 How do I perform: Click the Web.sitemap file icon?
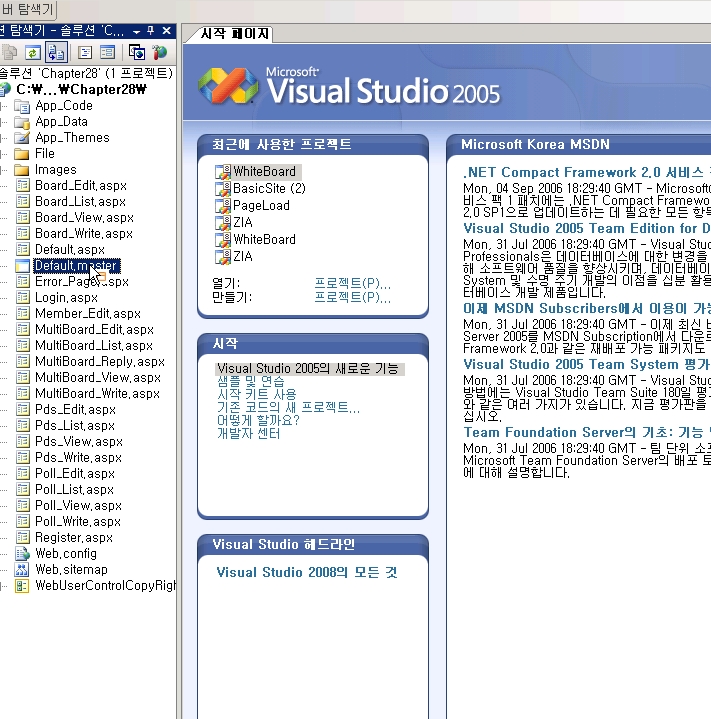pos(22,570)
